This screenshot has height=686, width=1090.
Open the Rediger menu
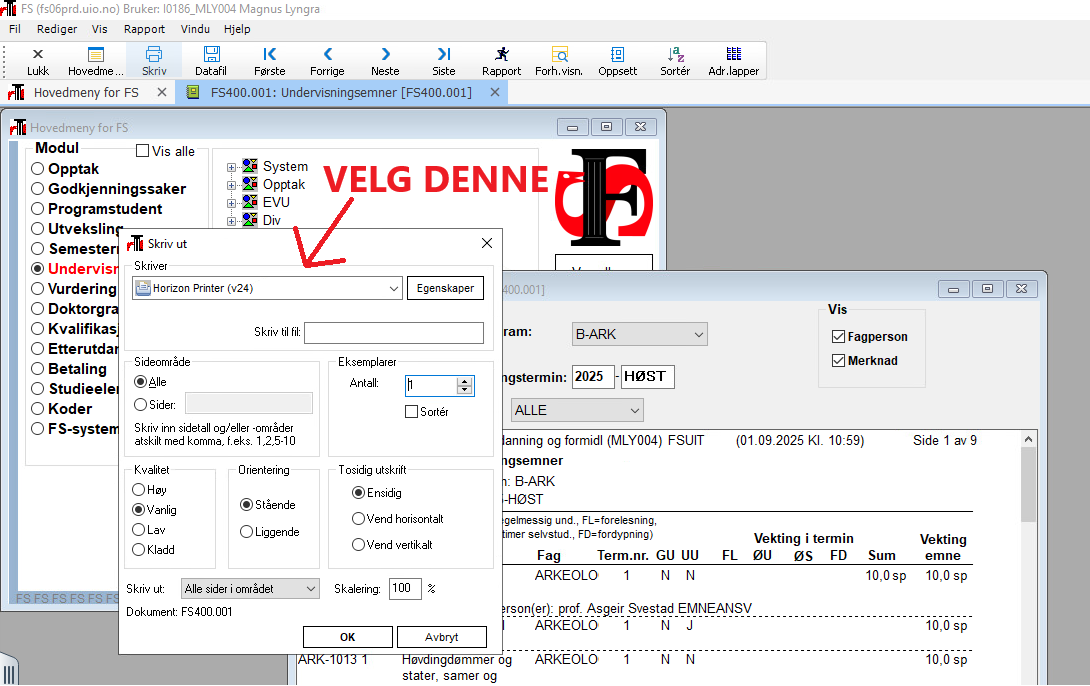coord(57,29)
